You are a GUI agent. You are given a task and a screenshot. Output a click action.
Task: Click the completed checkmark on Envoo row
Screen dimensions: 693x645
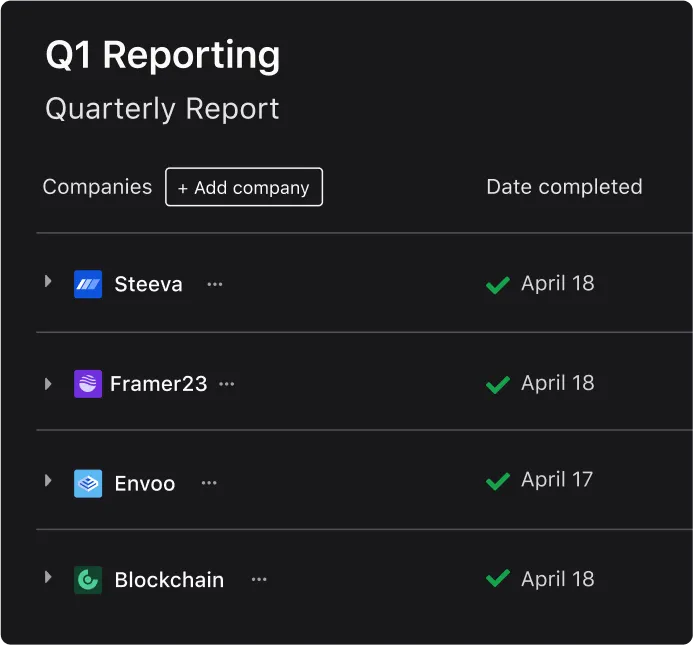coord(498,481)
